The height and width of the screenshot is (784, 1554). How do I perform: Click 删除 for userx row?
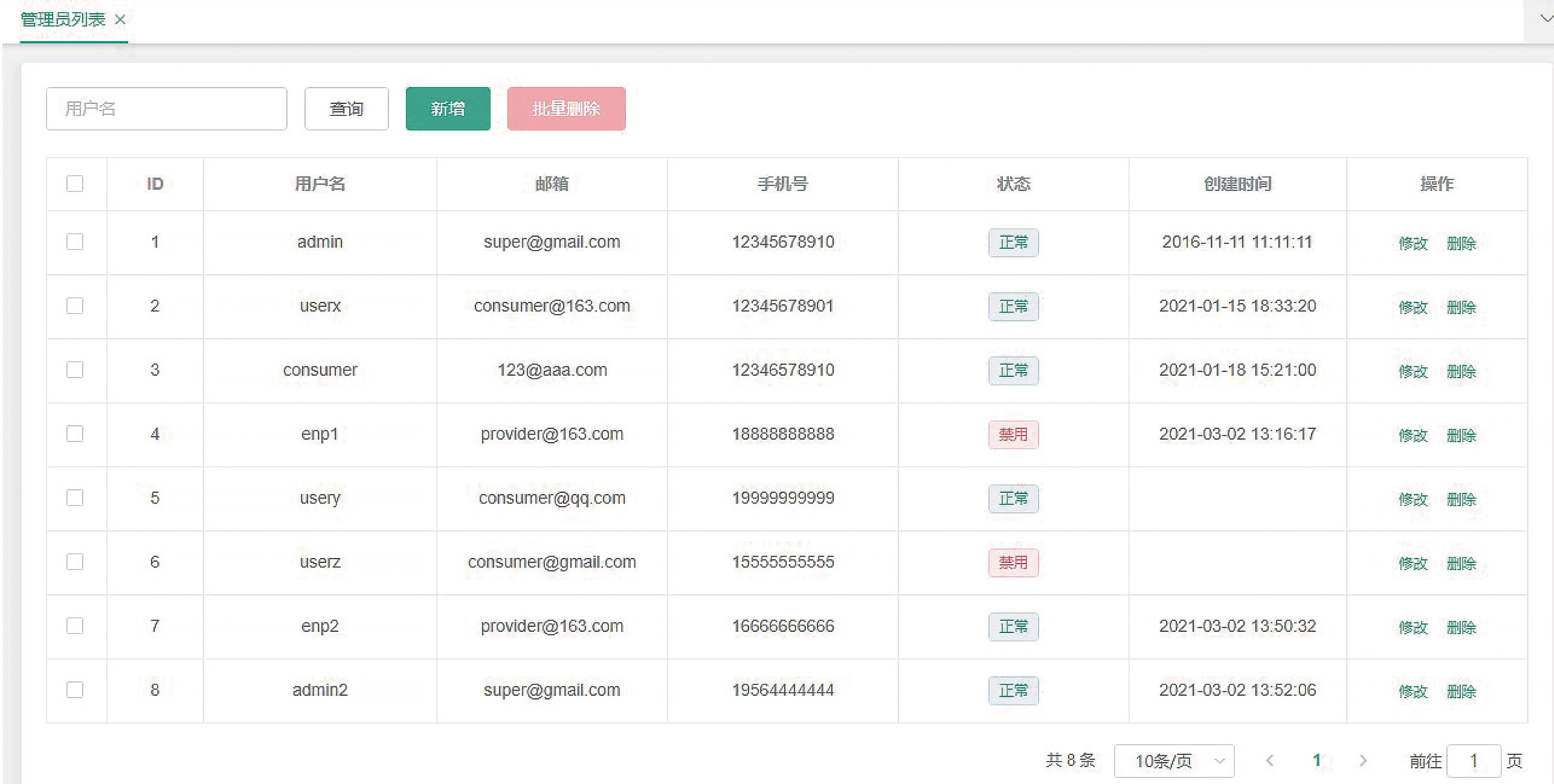[1461, 307]
